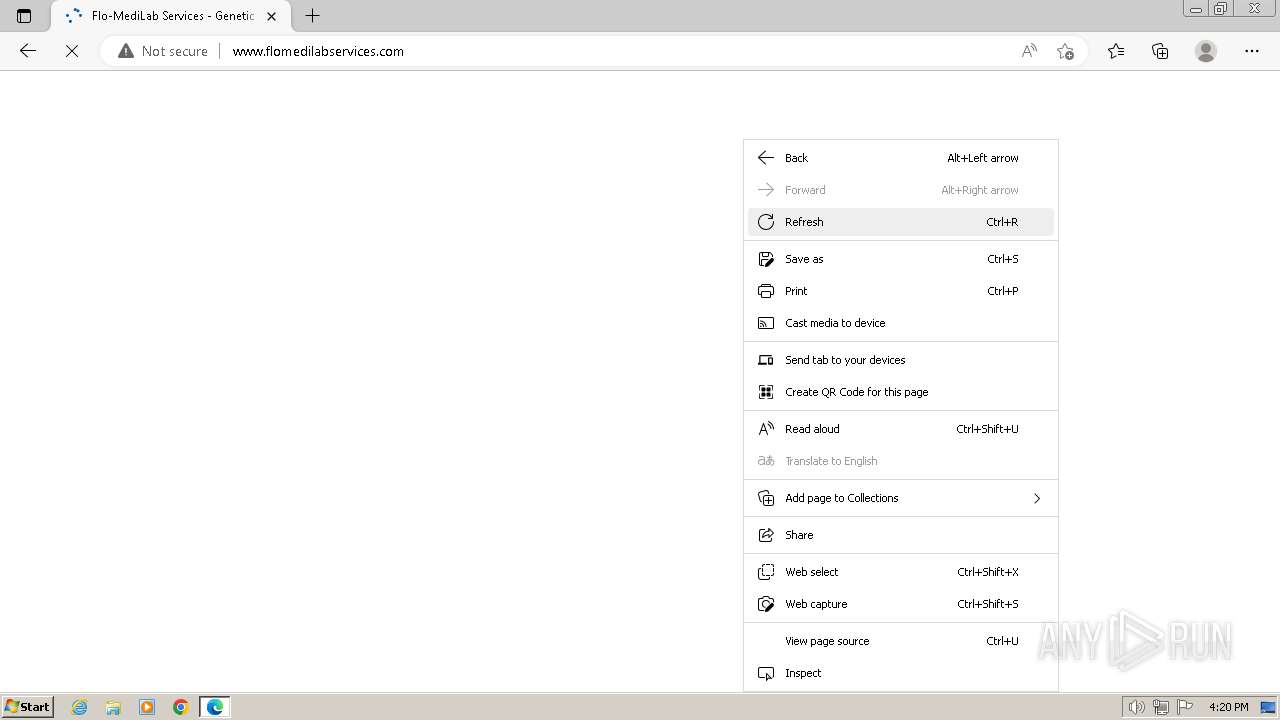The height and width of the screenshot is (720, 1280).
Task: Open a new tab with plus button
Action: [x=312, y=16]
